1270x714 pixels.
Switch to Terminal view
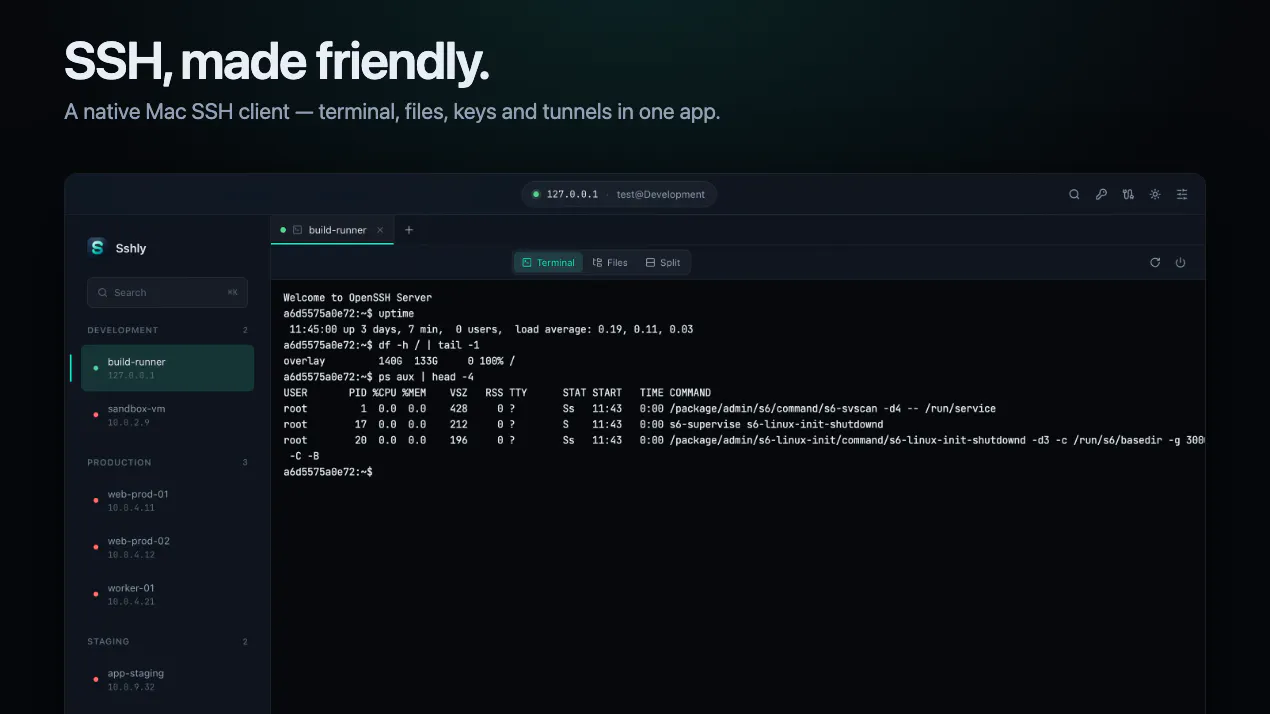click(548, 263)
